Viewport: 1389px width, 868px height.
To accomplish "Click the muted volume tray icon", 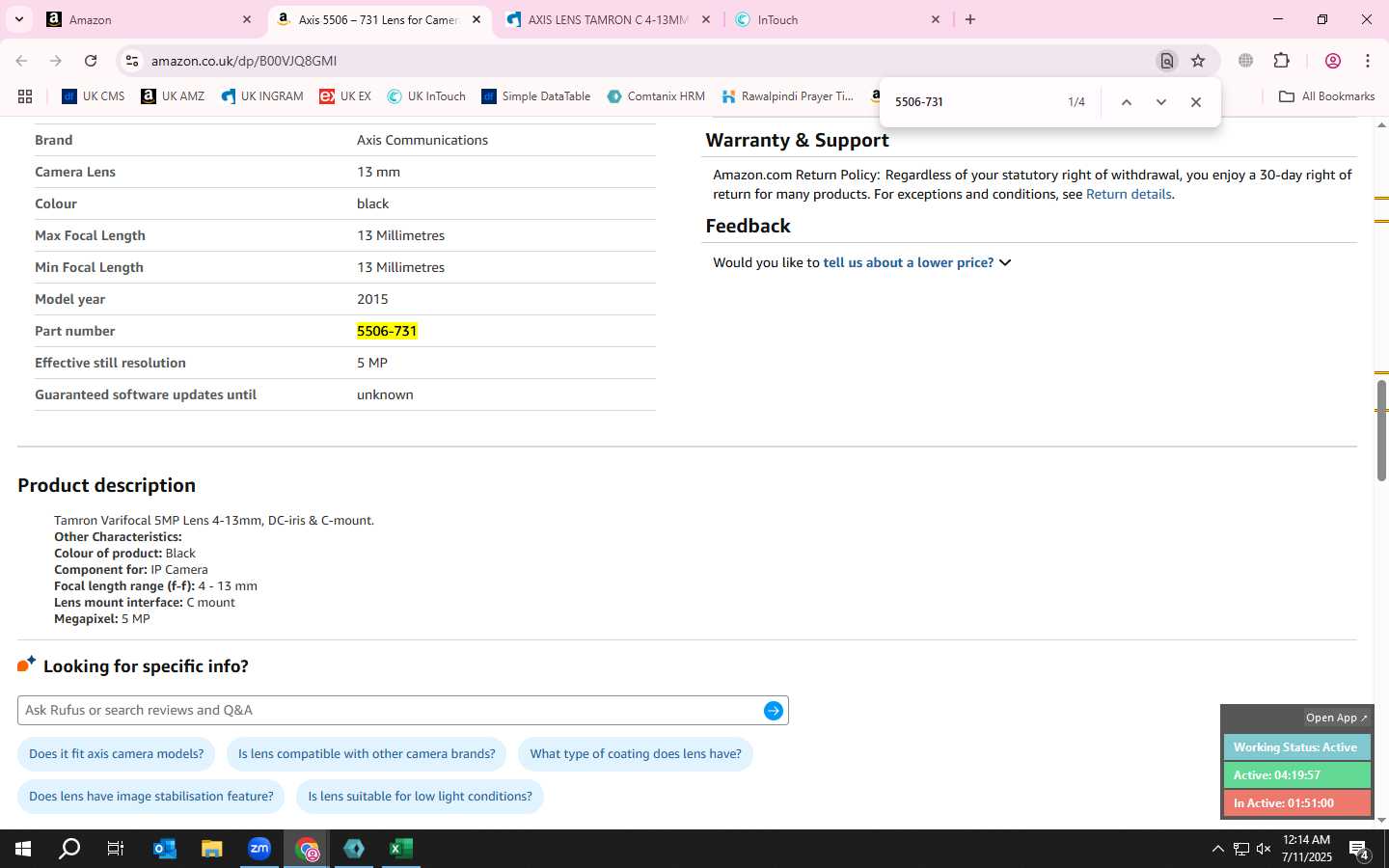I will [x=1264, y=849].
